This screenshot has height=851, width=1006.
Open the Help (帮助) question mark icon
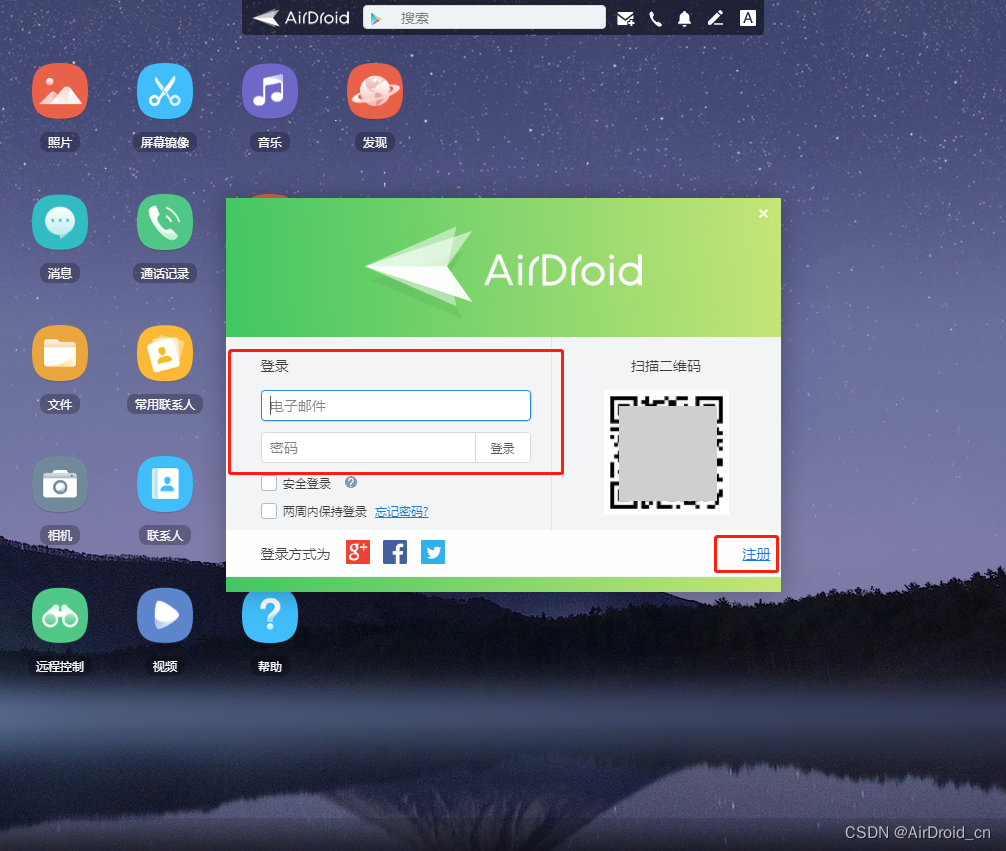click(269, 615)
